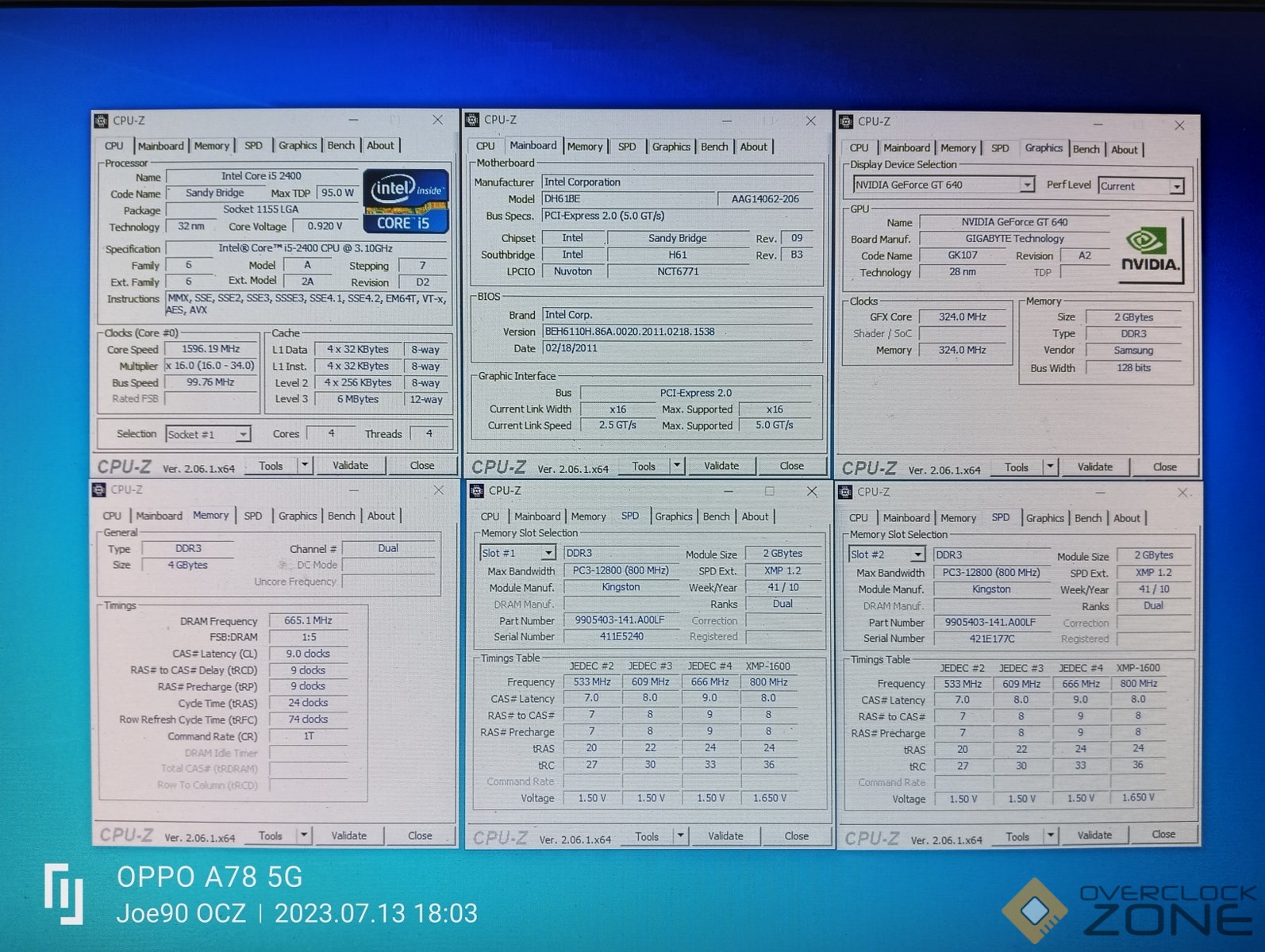
Task: Expand the Tools arrow in the memory Timings window
Action: 303,835
